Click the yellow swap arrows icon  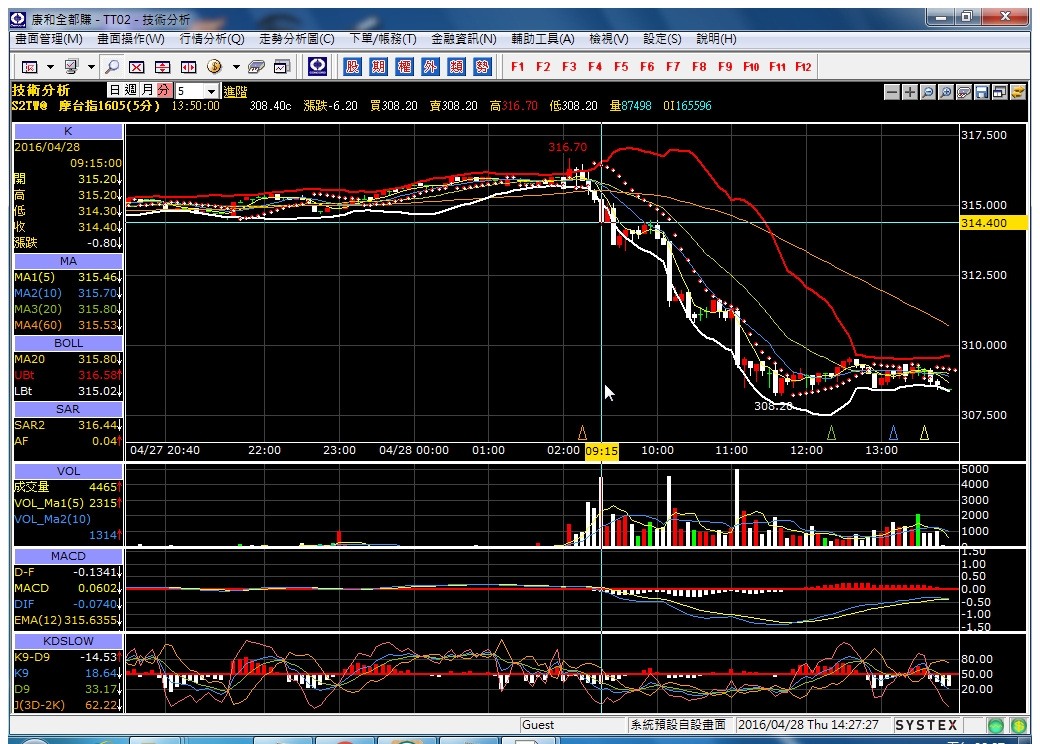point(1017,92)
